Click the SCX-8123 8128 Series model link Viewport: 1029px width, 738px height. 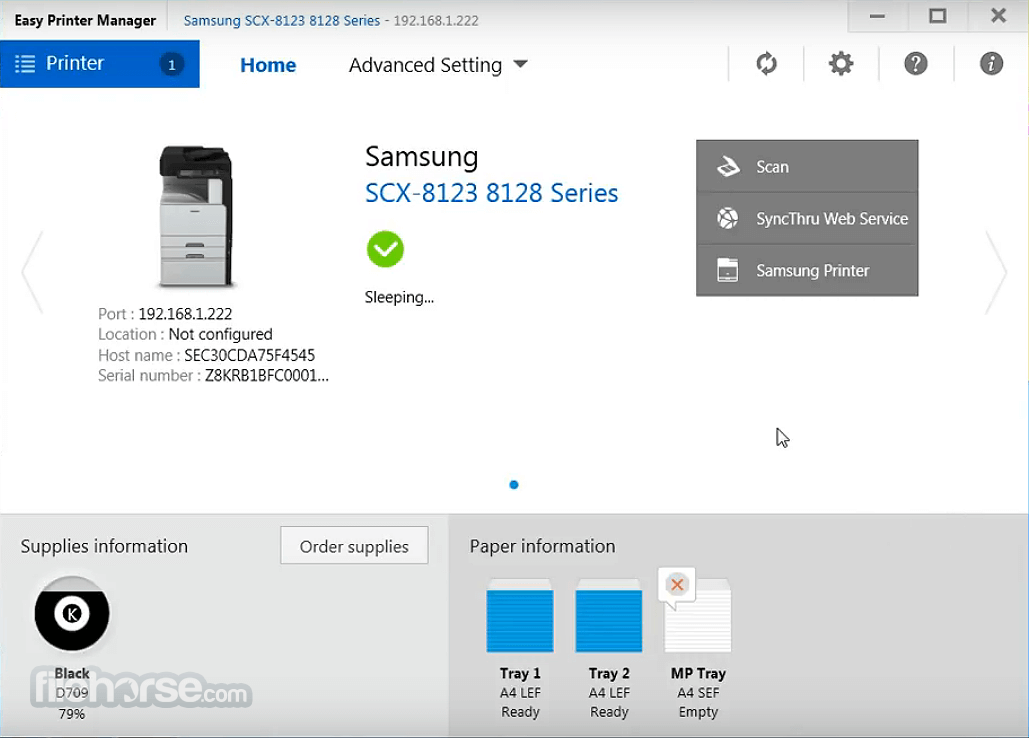492,193
